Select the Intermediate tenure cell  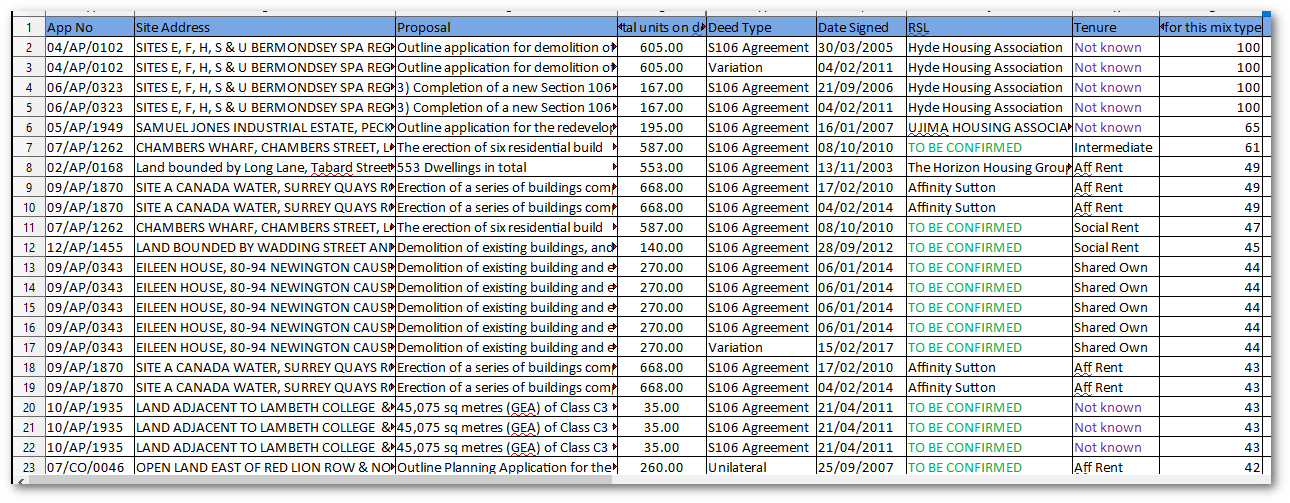[x=1115, y=148]
